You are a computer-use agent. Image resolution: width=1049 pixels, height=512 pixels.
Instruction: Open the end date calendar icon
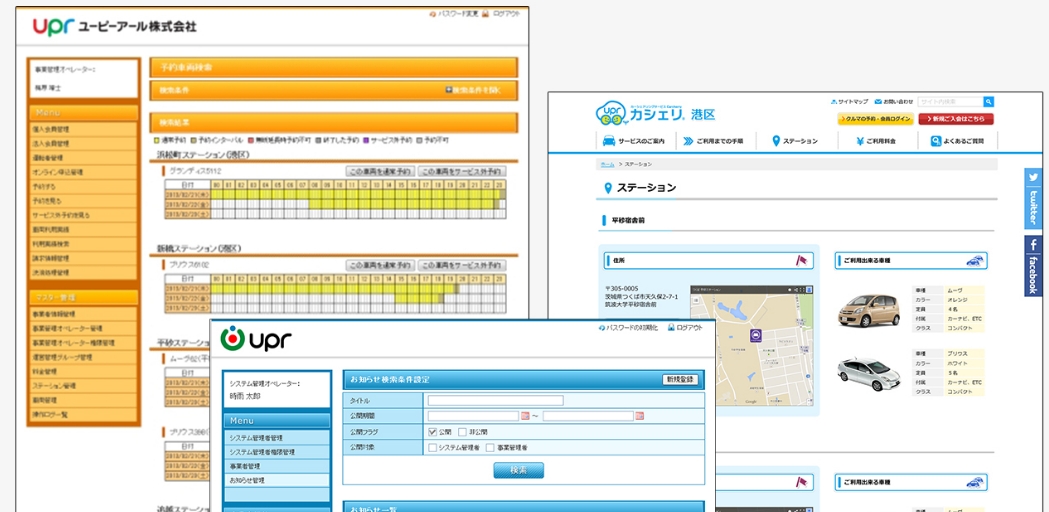pos(640,416)
